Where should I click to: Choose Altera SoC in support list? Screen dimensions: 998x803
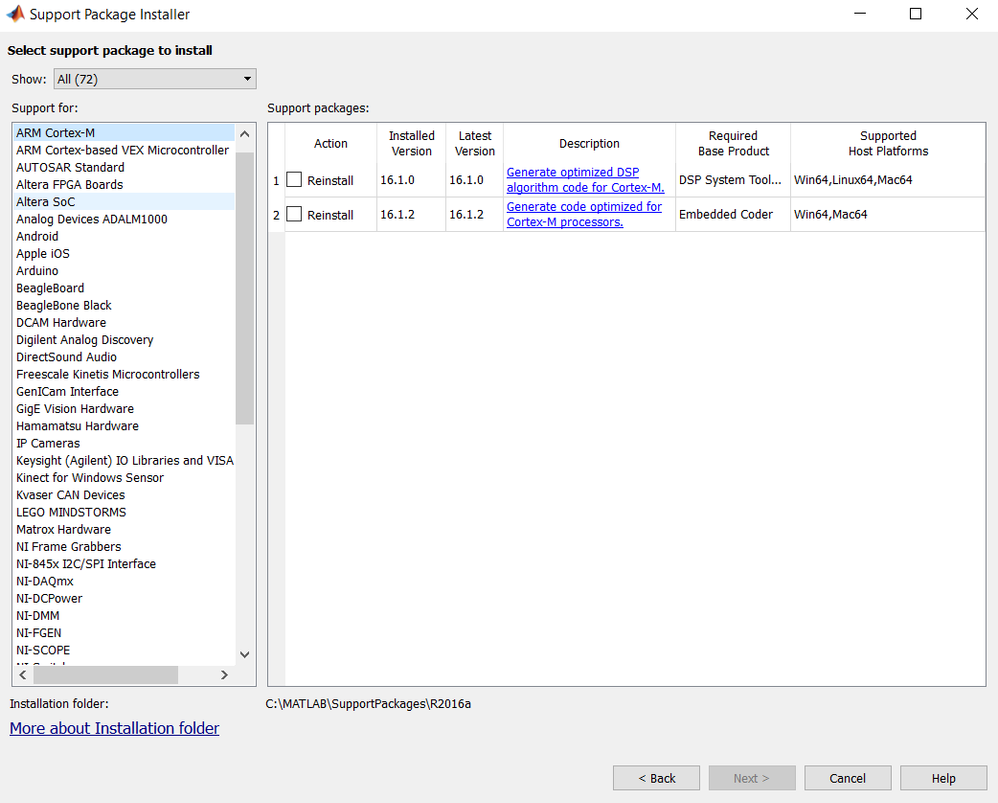[x=124, y=202]
